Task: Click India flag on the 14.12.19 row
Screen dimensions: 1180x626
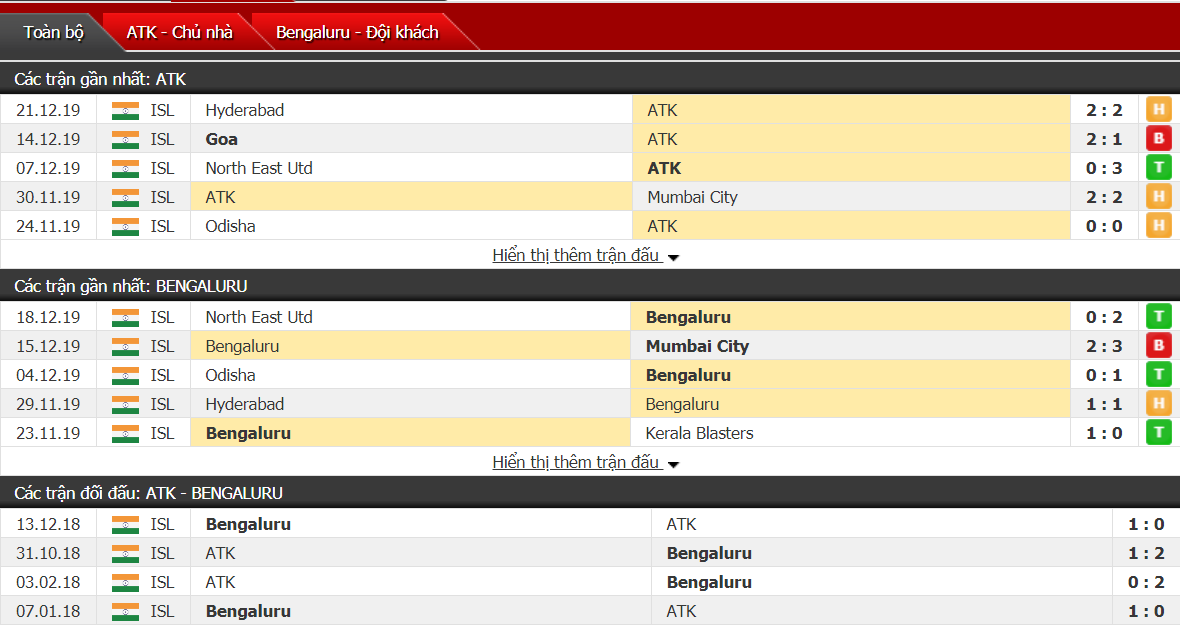Action: click(125, 139)
